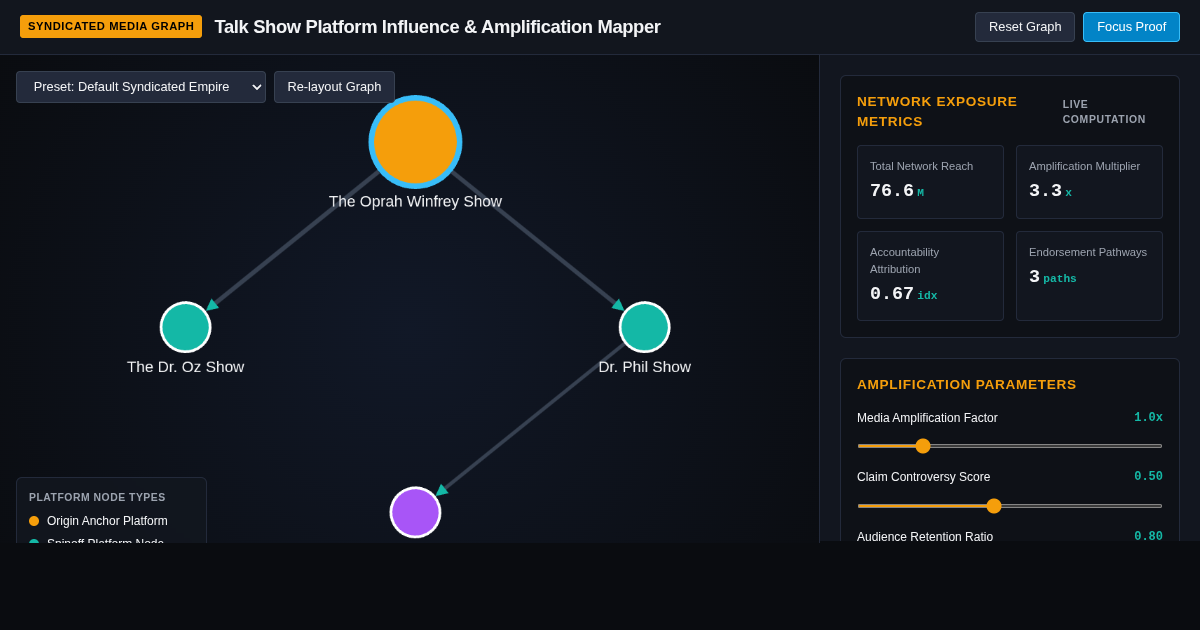Click the '0.67' attribution index value
This screenshot has height=630, width=1200.
point(892,294)
